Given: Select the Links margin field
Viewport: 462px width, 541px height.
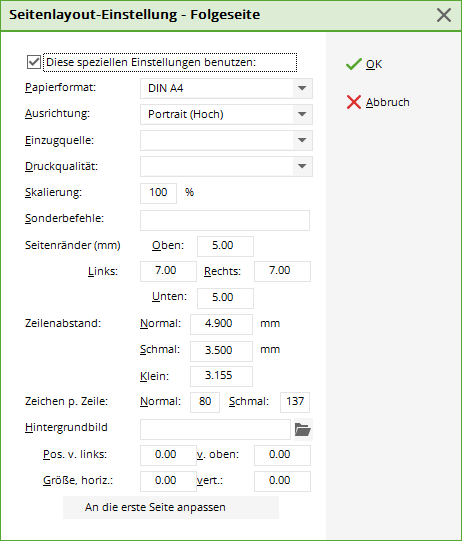Looking at the screenshot, I should (168, 271).
